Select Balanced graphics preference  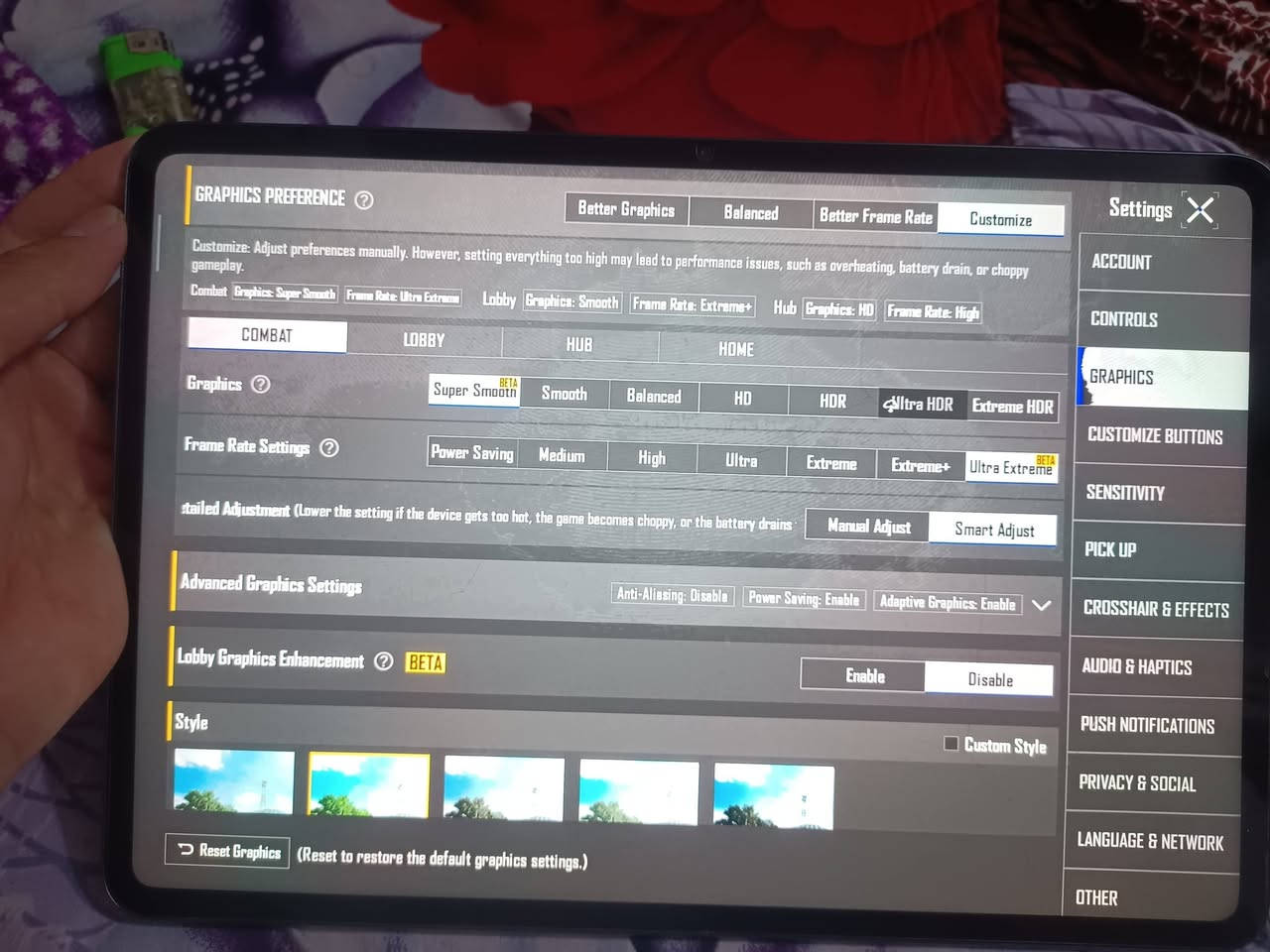(x=751, y=213)
